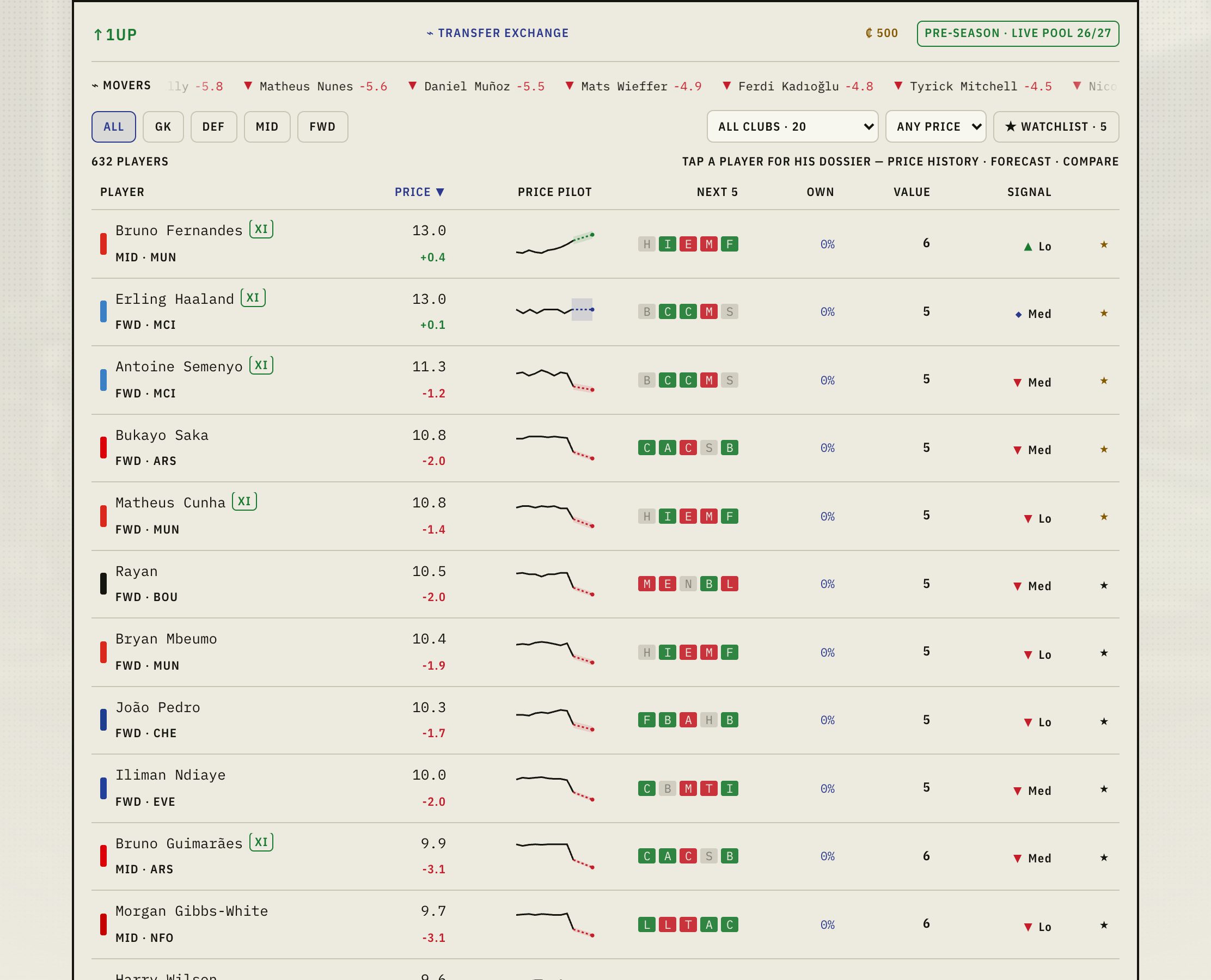Click fixture badge H in Bryan Mbeumo row
The image size is (1211, 980).
tap(647, 653)
